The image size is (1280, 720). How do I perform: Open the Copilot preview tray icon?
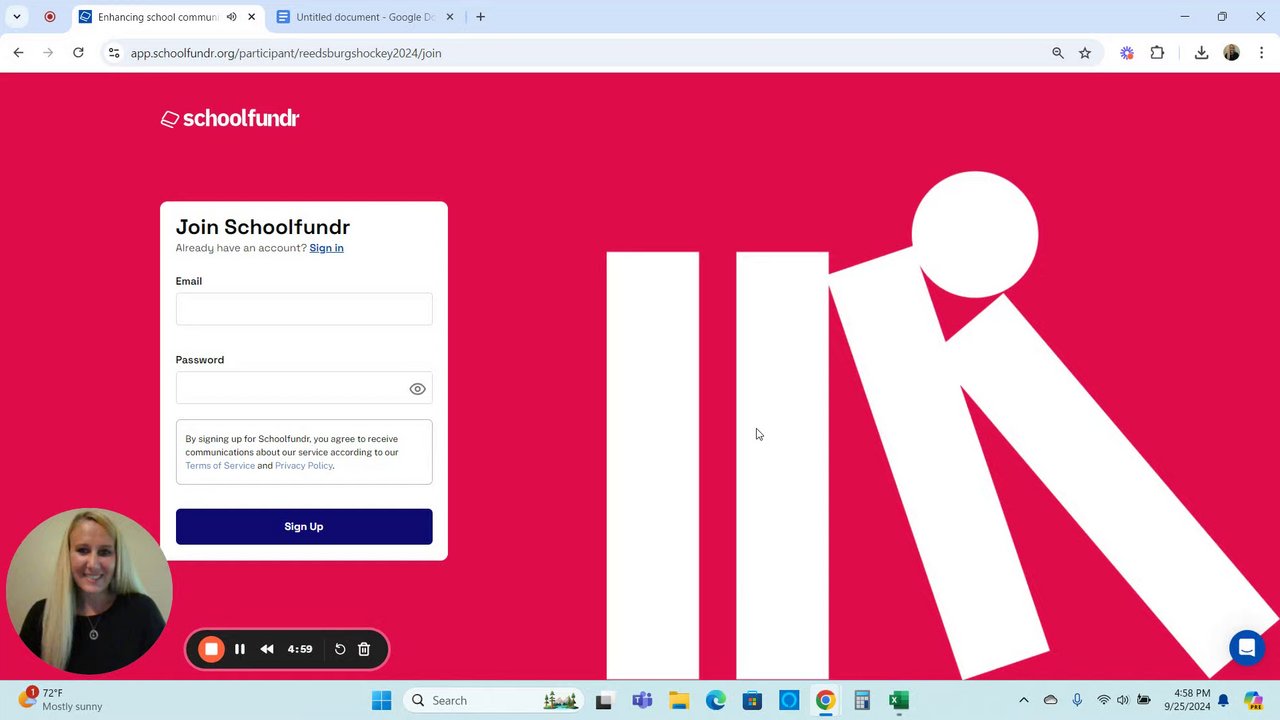click(1254, 701)
